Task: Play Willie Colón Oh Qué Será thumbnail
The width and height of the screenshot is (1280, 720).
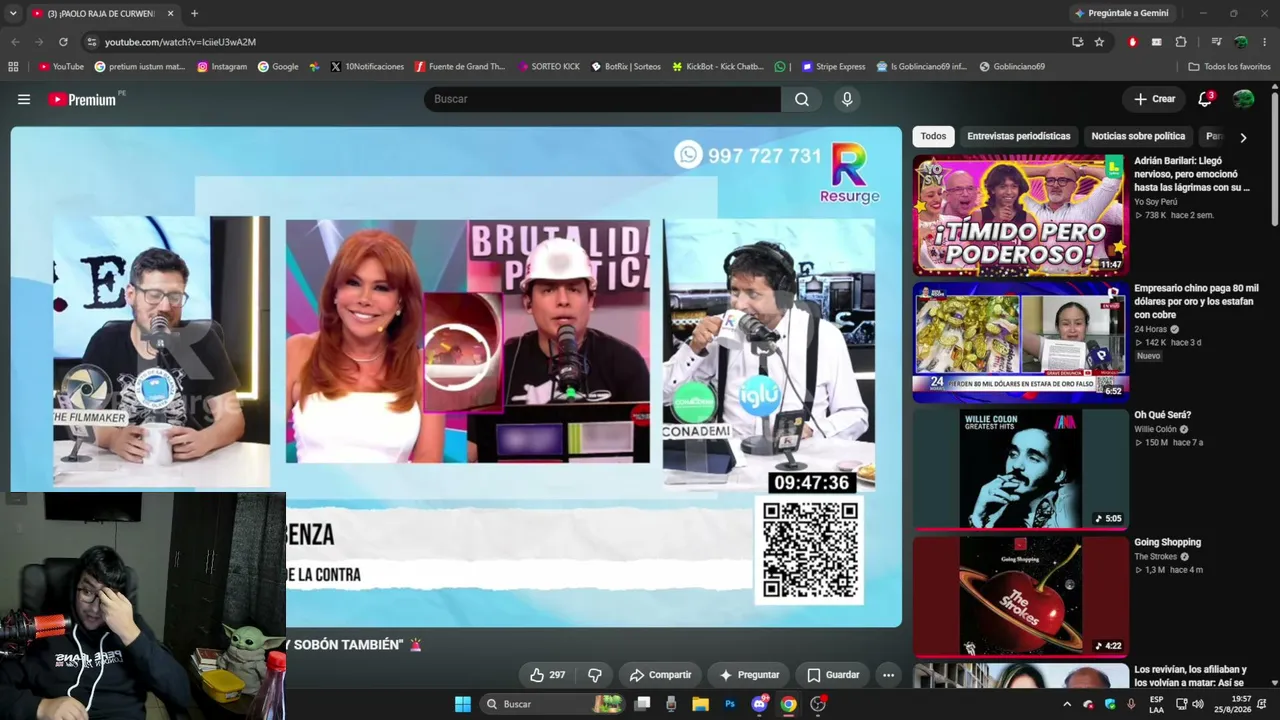Action: pos(1020,469)
